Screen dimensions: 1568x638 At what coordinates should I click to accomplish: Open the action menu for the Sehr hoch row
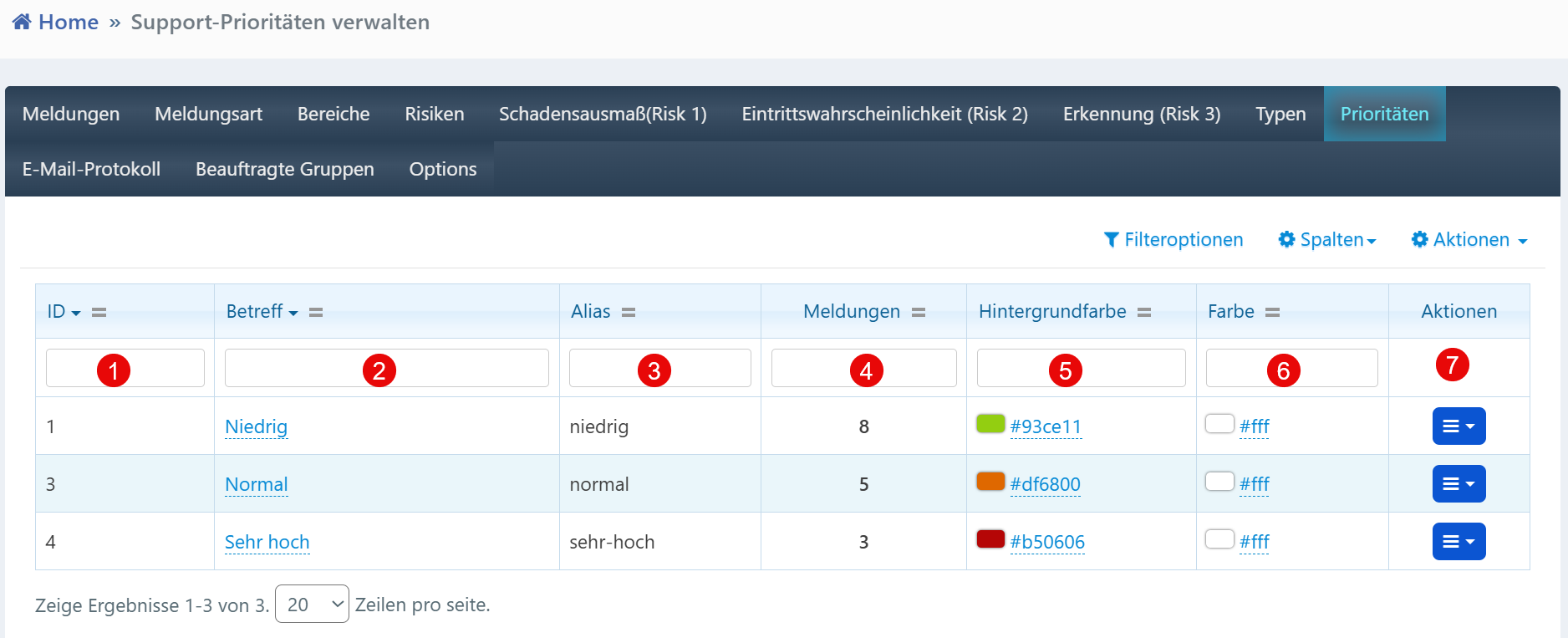click(x=1459, y=542)
